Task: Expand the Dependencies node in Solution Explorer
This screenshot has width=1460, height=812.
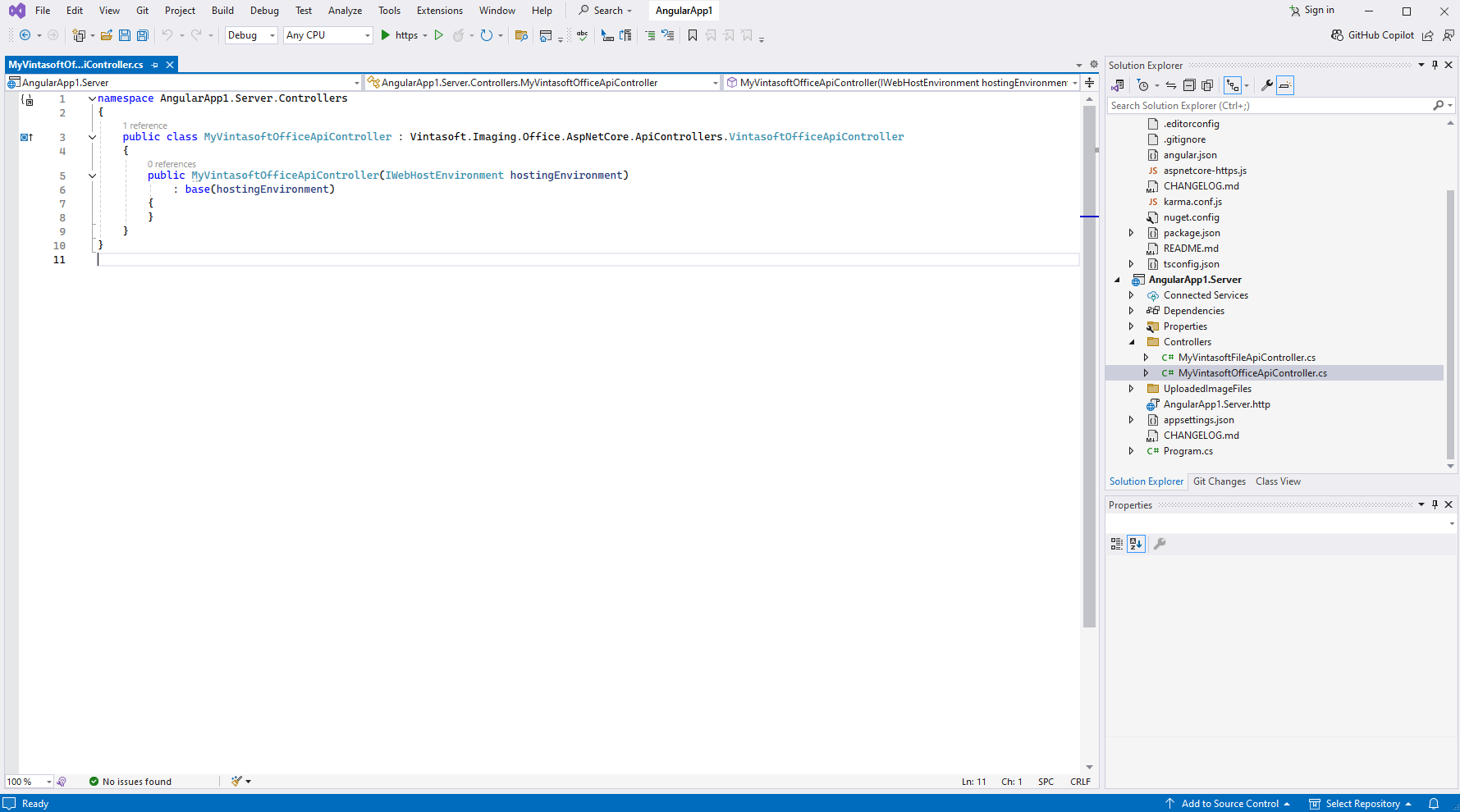Action: [1131, 311]
